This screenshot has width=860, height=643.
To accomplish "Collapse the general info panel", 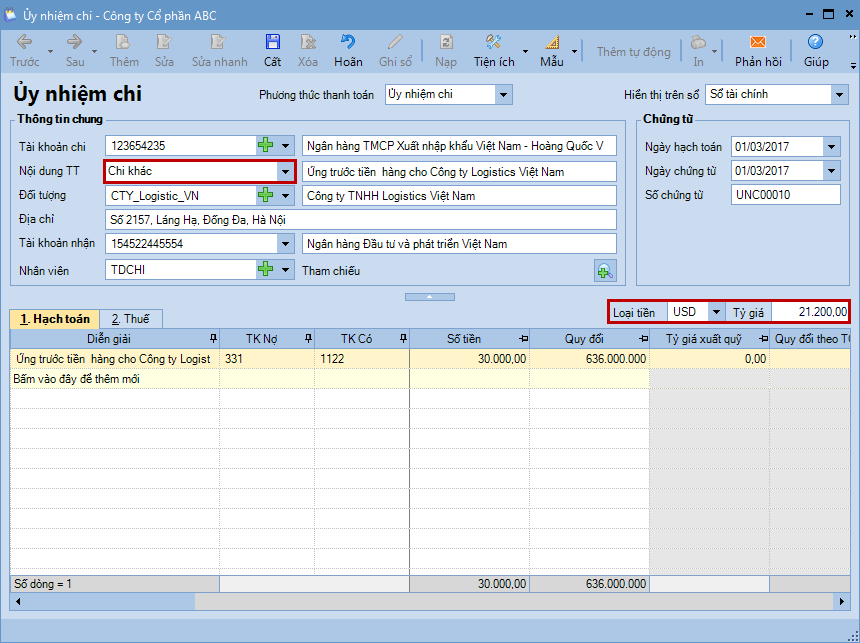I will [429, 297].
